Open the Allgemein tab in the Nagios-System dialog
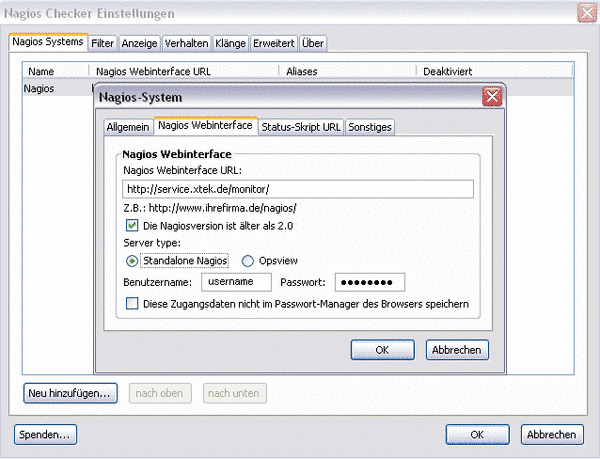 point(127,127)
